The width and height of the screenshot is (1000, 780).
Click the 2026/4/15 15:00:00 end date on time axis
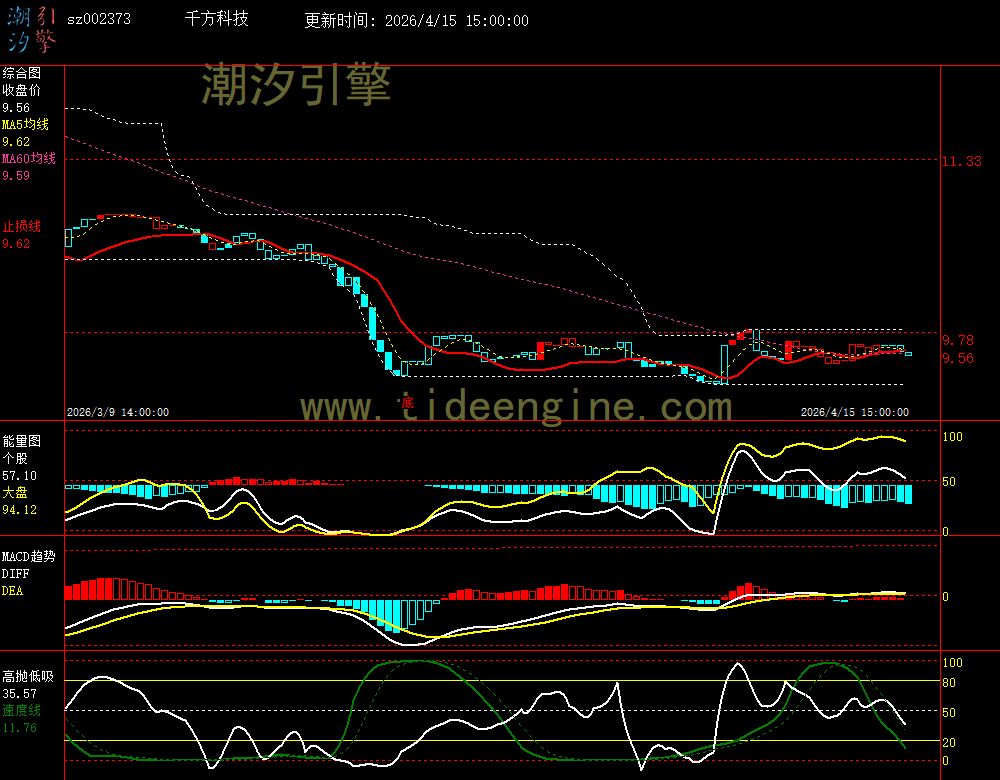pyautogui.click(x=854, y=412)
